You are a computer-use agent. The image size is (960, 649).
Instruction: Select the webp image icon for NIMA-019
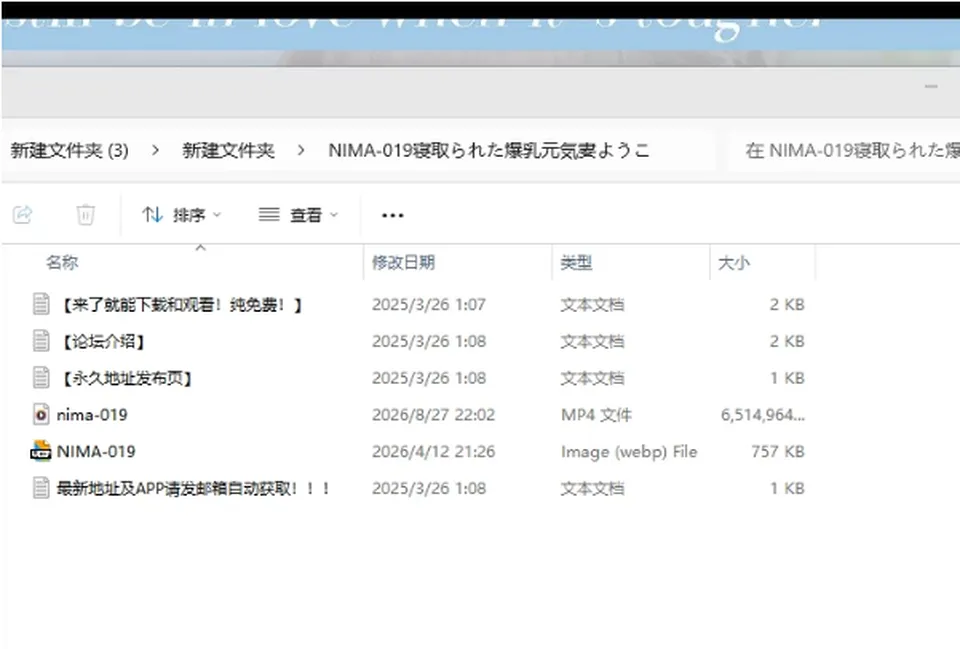(x=41, y=451)
